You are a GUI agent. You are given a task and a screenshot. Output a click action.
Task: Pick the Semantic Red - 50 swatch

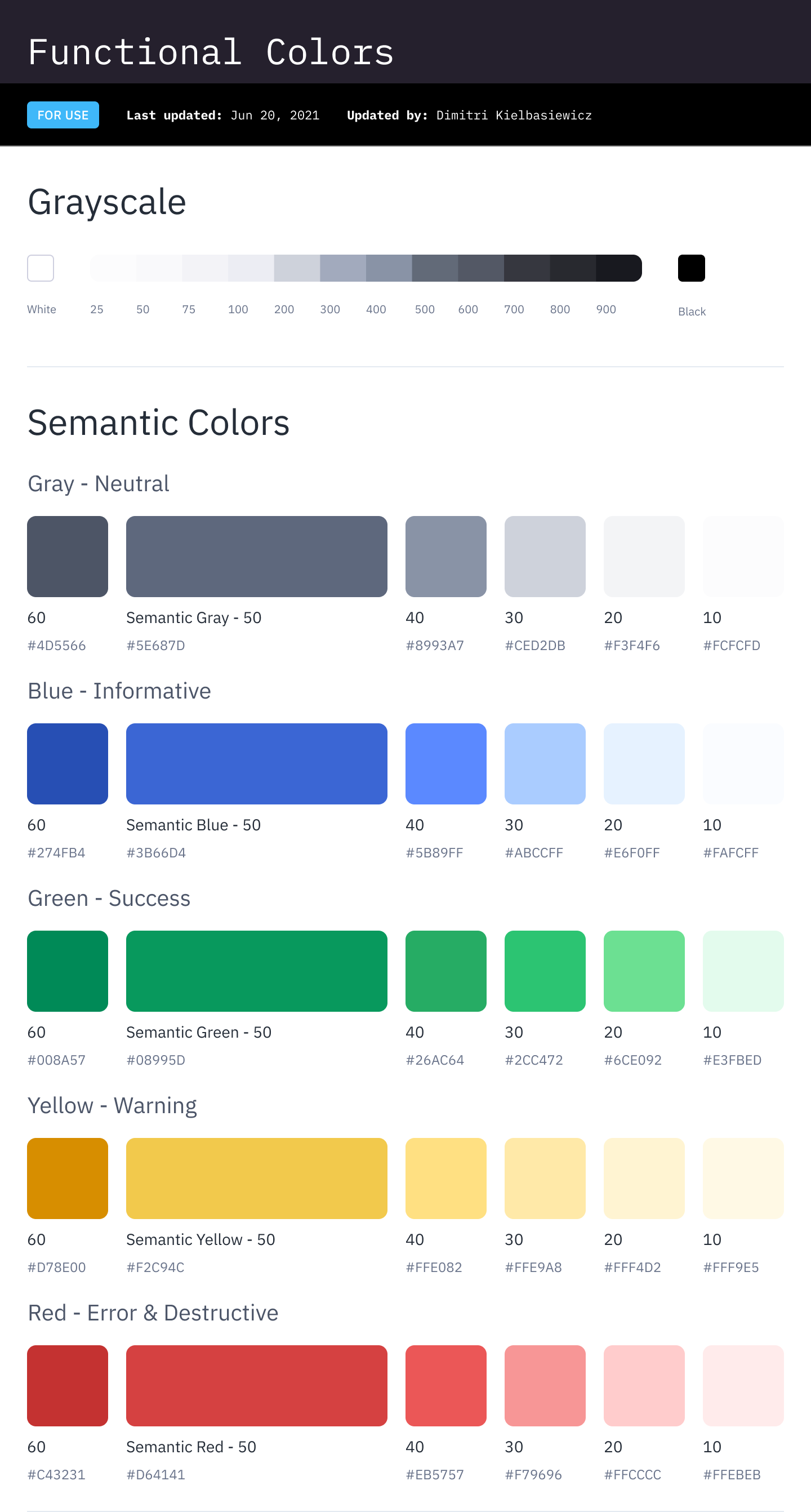point(256,1385)
